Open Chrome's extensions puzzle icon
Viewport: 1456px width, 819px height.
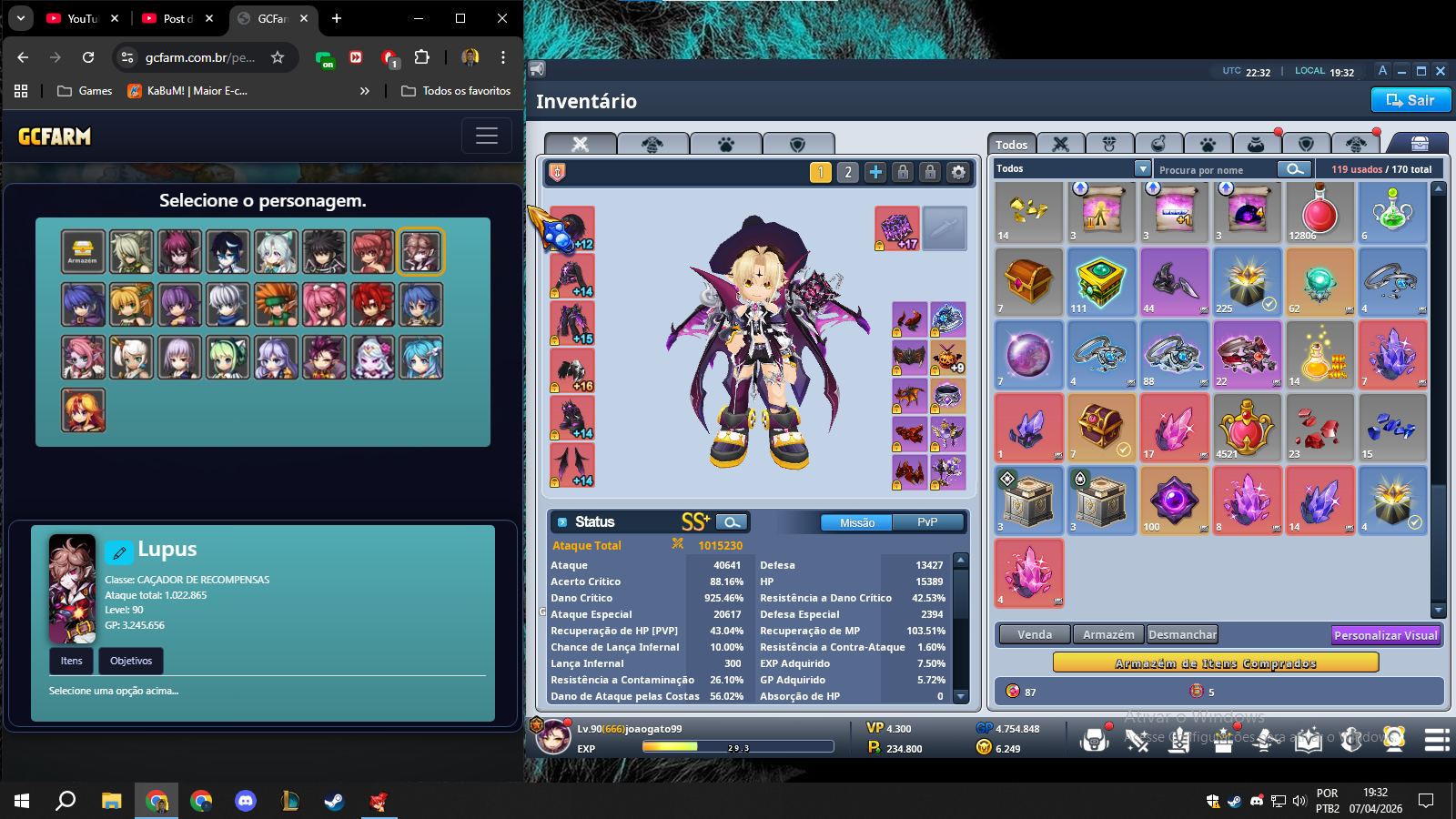(x=421, y=57)
